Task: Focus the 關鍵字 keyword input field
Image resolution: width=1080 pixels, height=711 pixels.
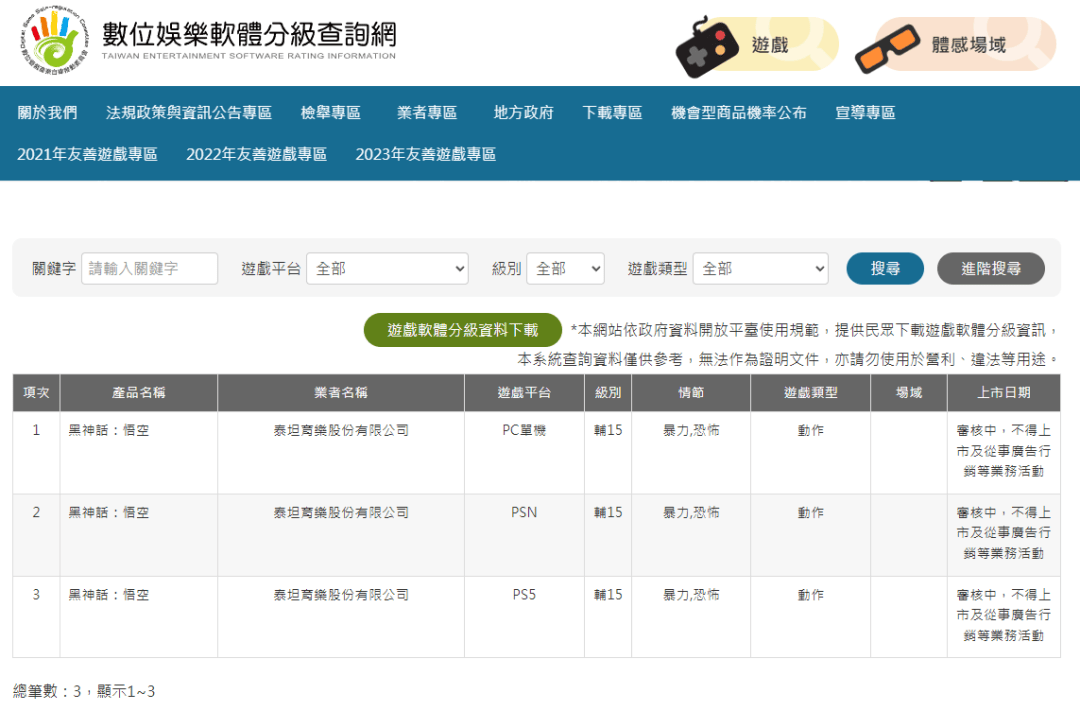Action: 149,269
